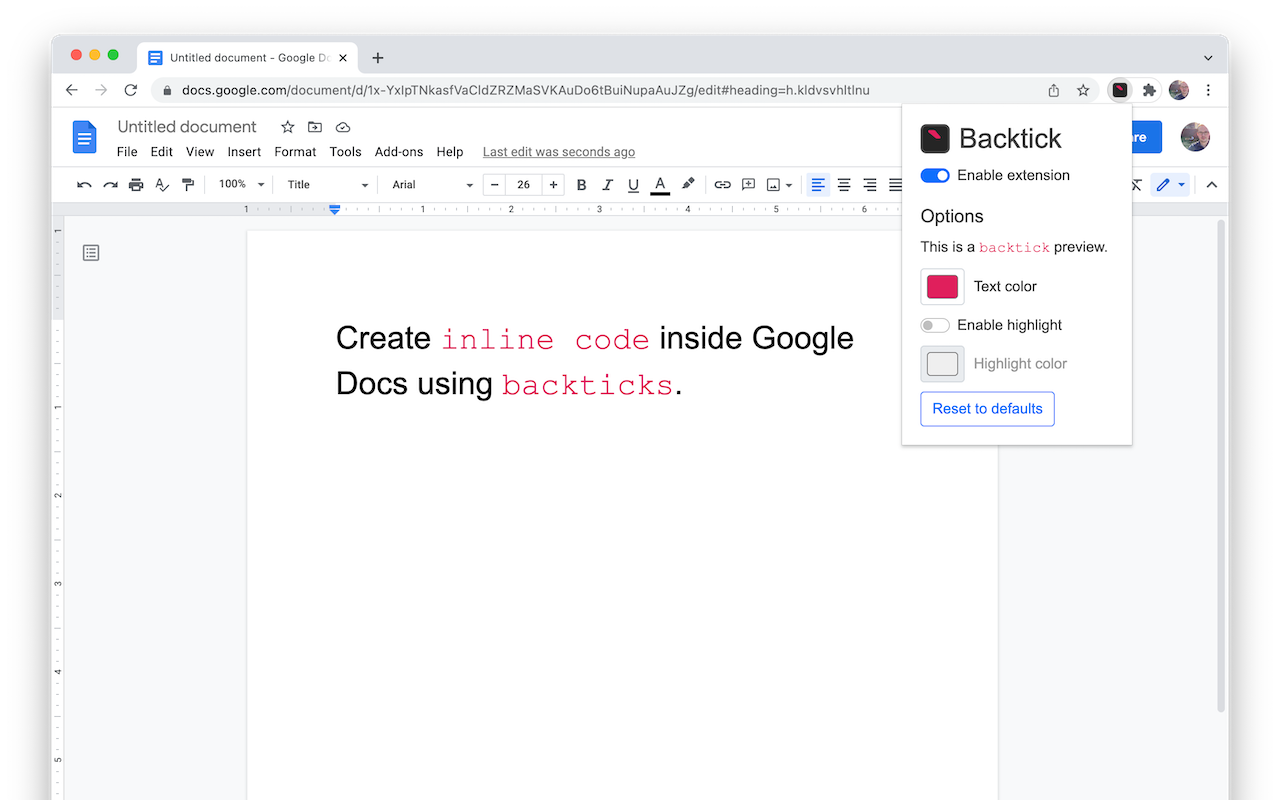Turn off Enable extension switch
The height and width of the screenshot is (800, 1280).
[935, 176]
